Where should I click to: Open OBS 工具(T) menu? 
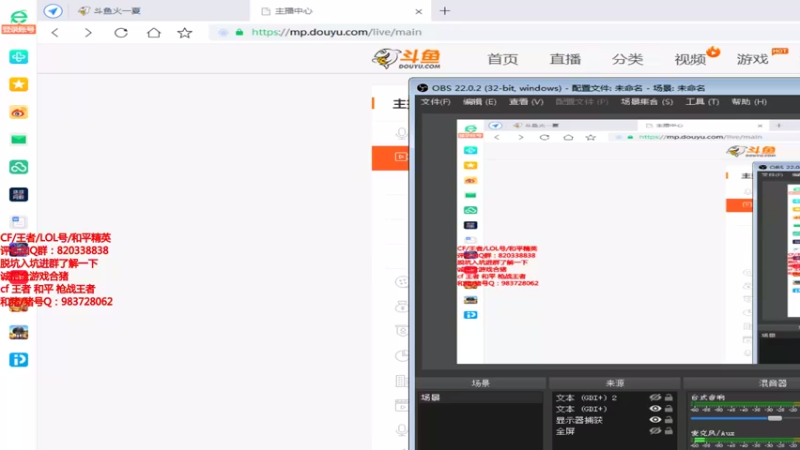tap(702, 102)
